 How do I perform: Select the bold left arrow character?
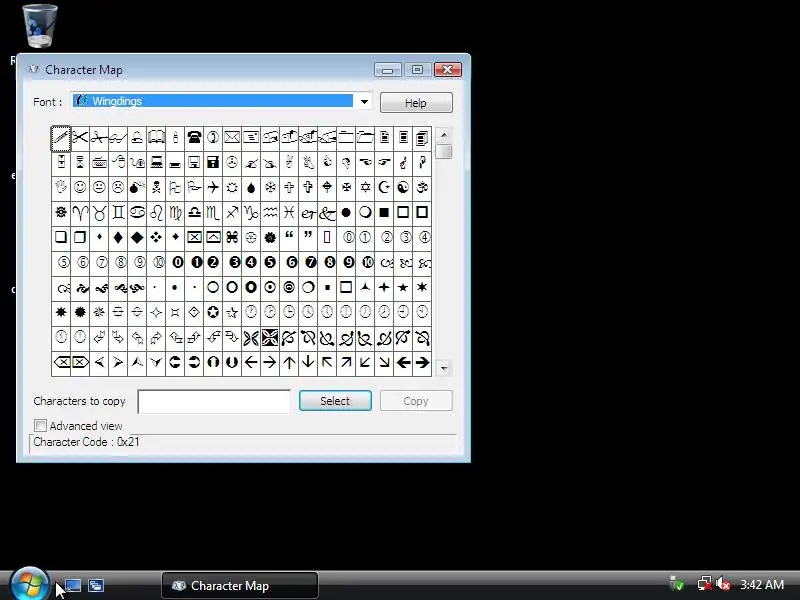click(403, 363)
